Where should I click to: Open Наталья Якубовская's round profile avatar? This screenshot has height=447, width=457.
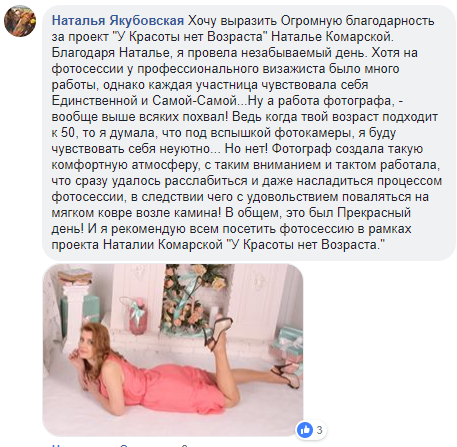click(x=20, y=21)
